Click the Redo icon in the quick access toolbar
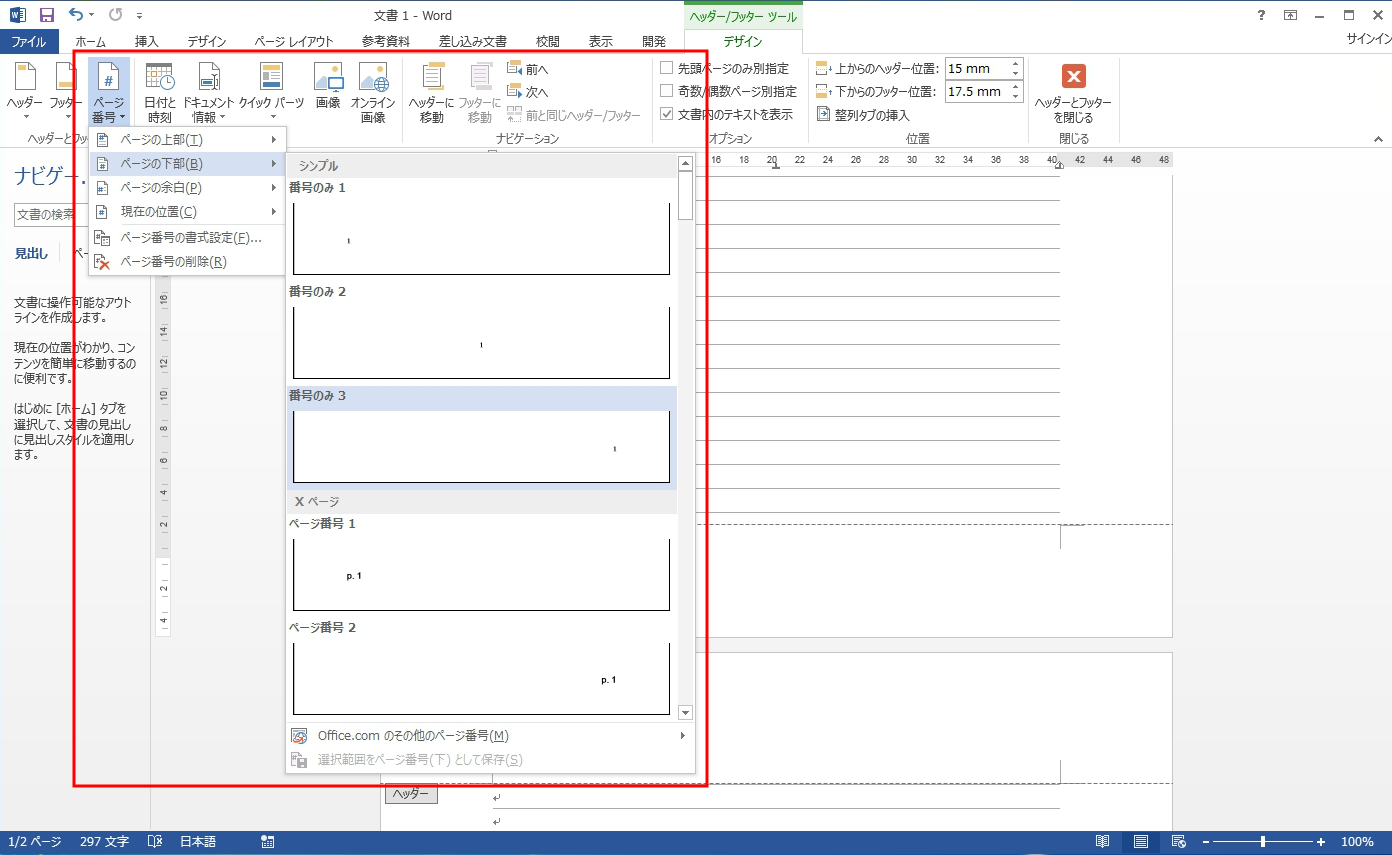The height and width of the screenshot is (855, 1392). click(115, 15)
